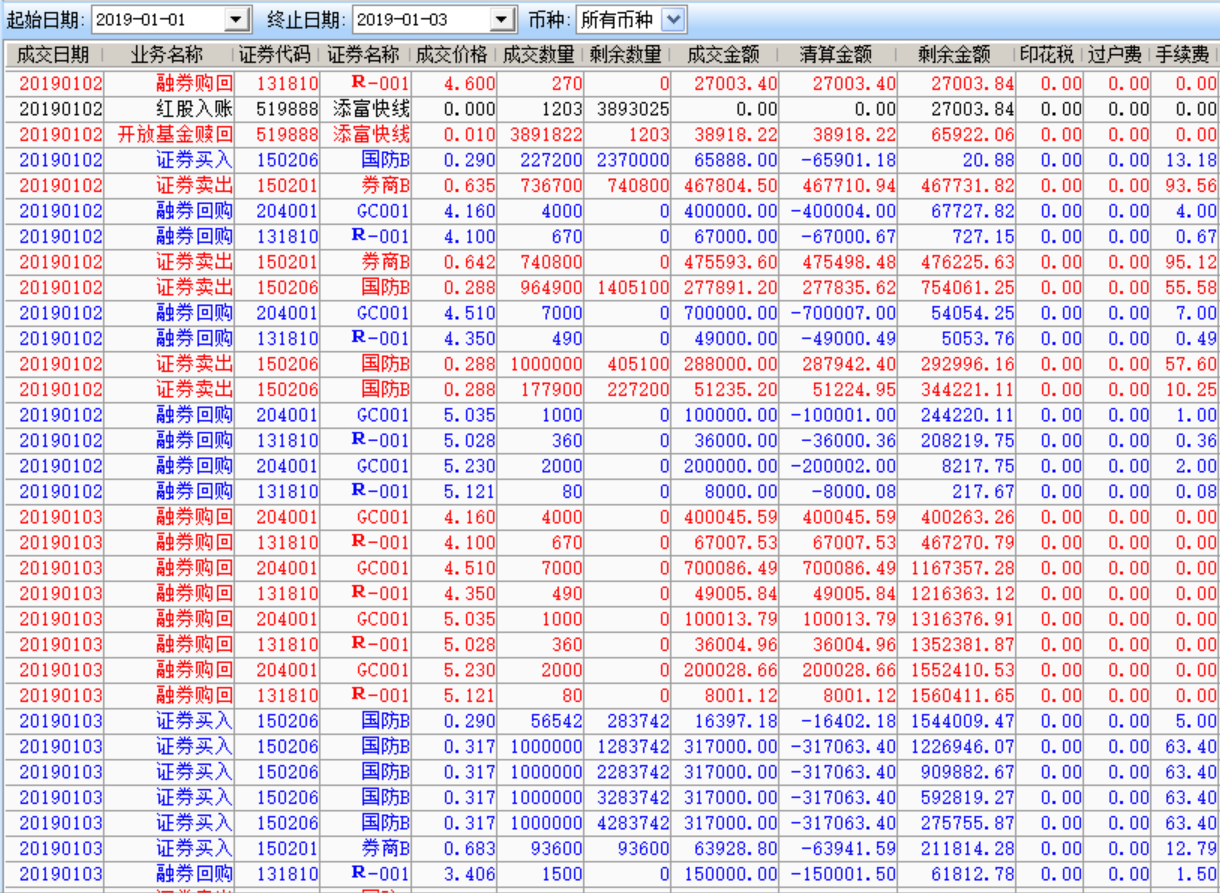Click the amount cell 475593.60
Screen dimensions: 1220x893
[x=725, y=262]
